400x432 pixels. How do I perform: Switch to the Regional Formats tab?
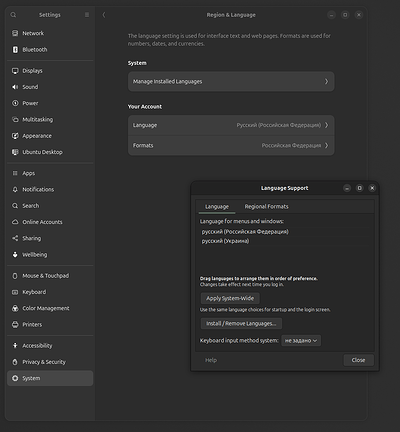click(x=266, y=206)
